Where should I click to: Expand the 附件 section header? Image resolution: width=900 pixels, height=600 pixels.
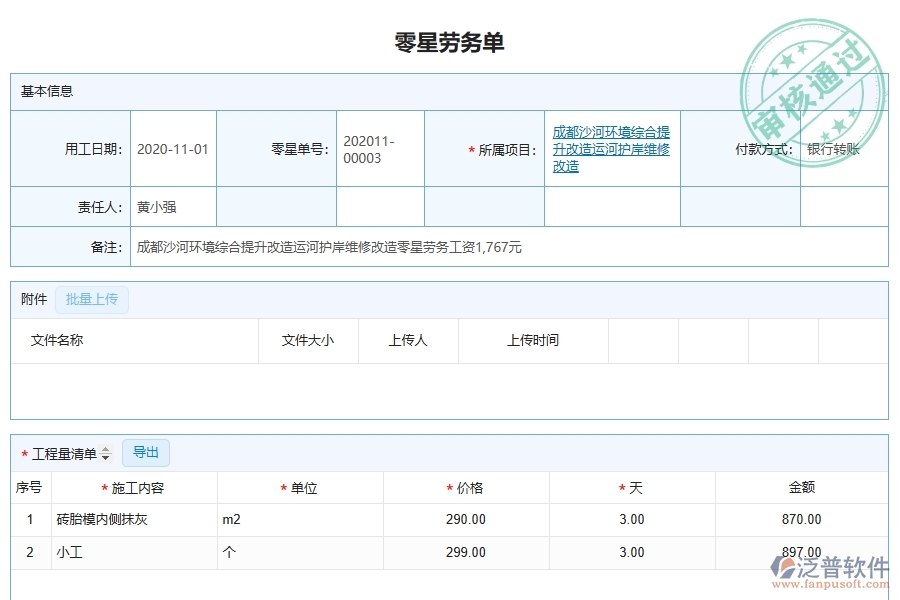[x=33, y=299]
